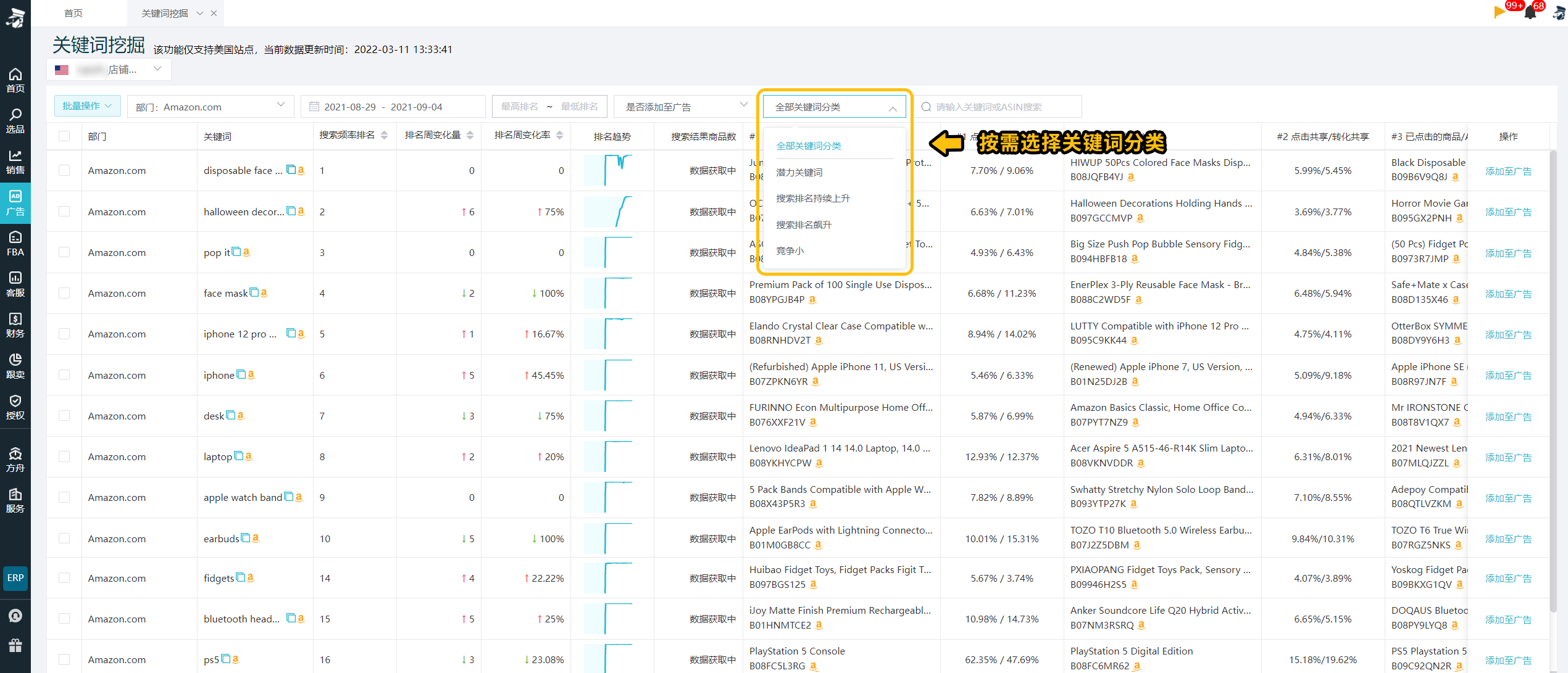Open the 广告 advertising sidebar icon

[x=15, y=203]
